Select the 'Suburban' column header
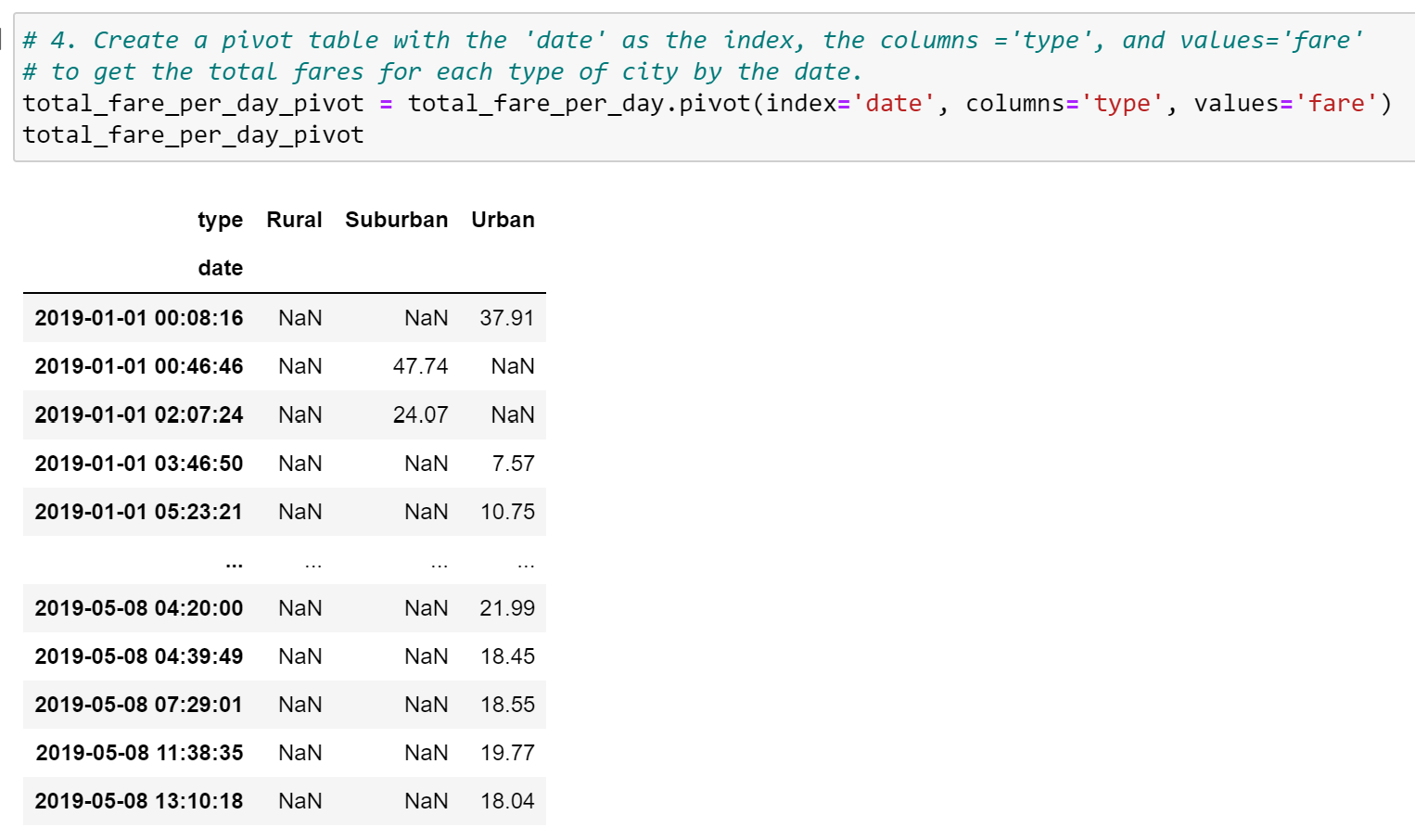Viewport: 1415px width, 840px height. pyautogui.click(x=397, y=220)
